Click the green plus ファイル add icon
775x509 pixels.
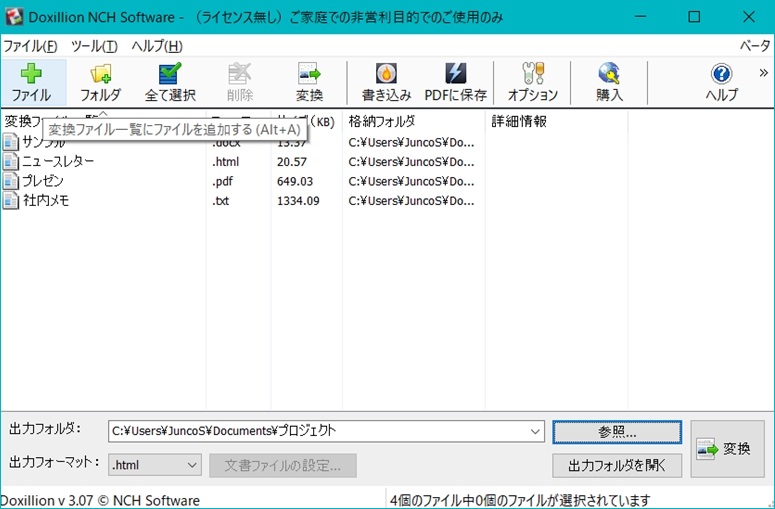point(31,73)
